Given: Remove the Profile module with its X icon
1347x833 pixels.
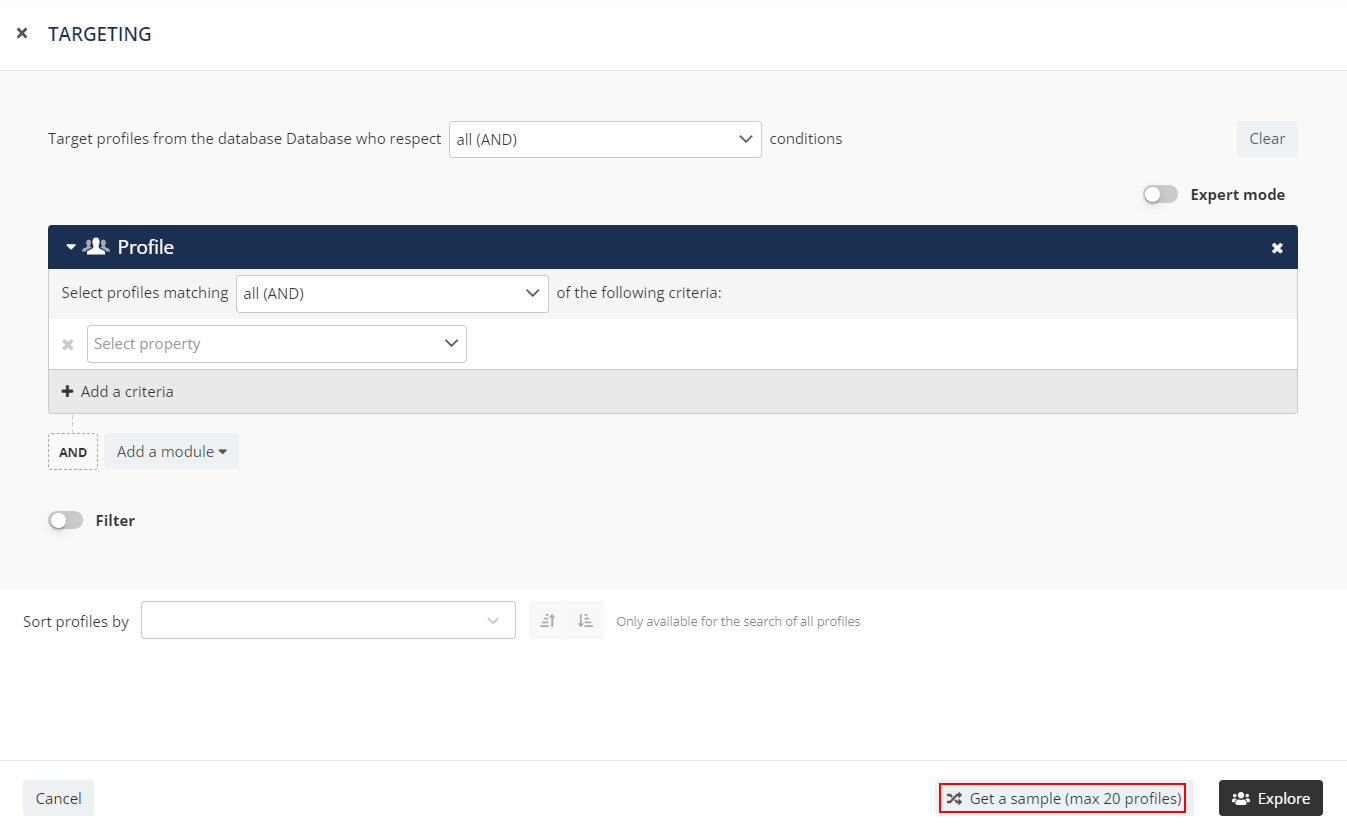Looking at the screenshot, I should (1277, 248).
